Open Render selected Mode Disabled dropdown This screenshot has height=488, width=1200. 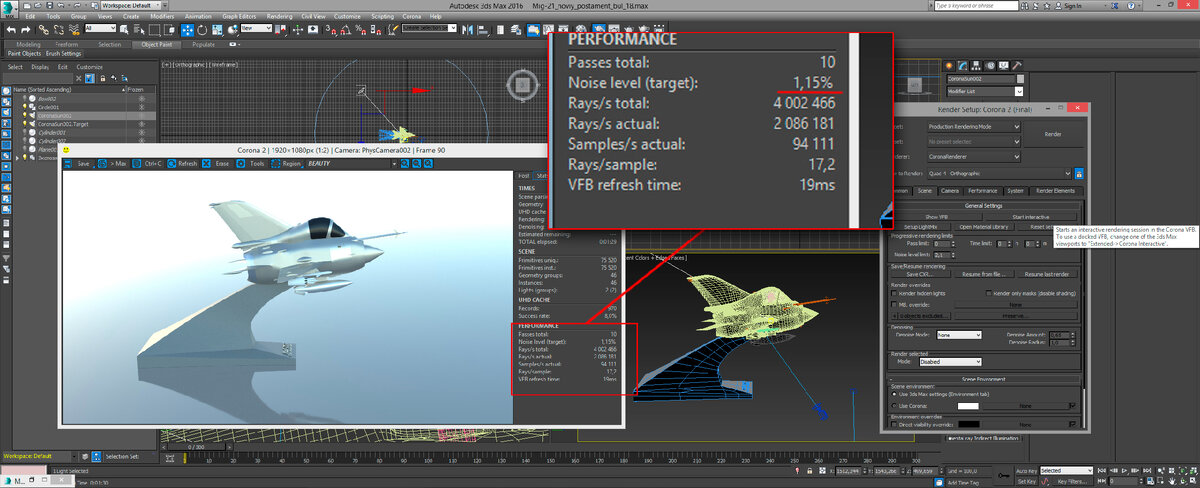click(x=950, y=362)
